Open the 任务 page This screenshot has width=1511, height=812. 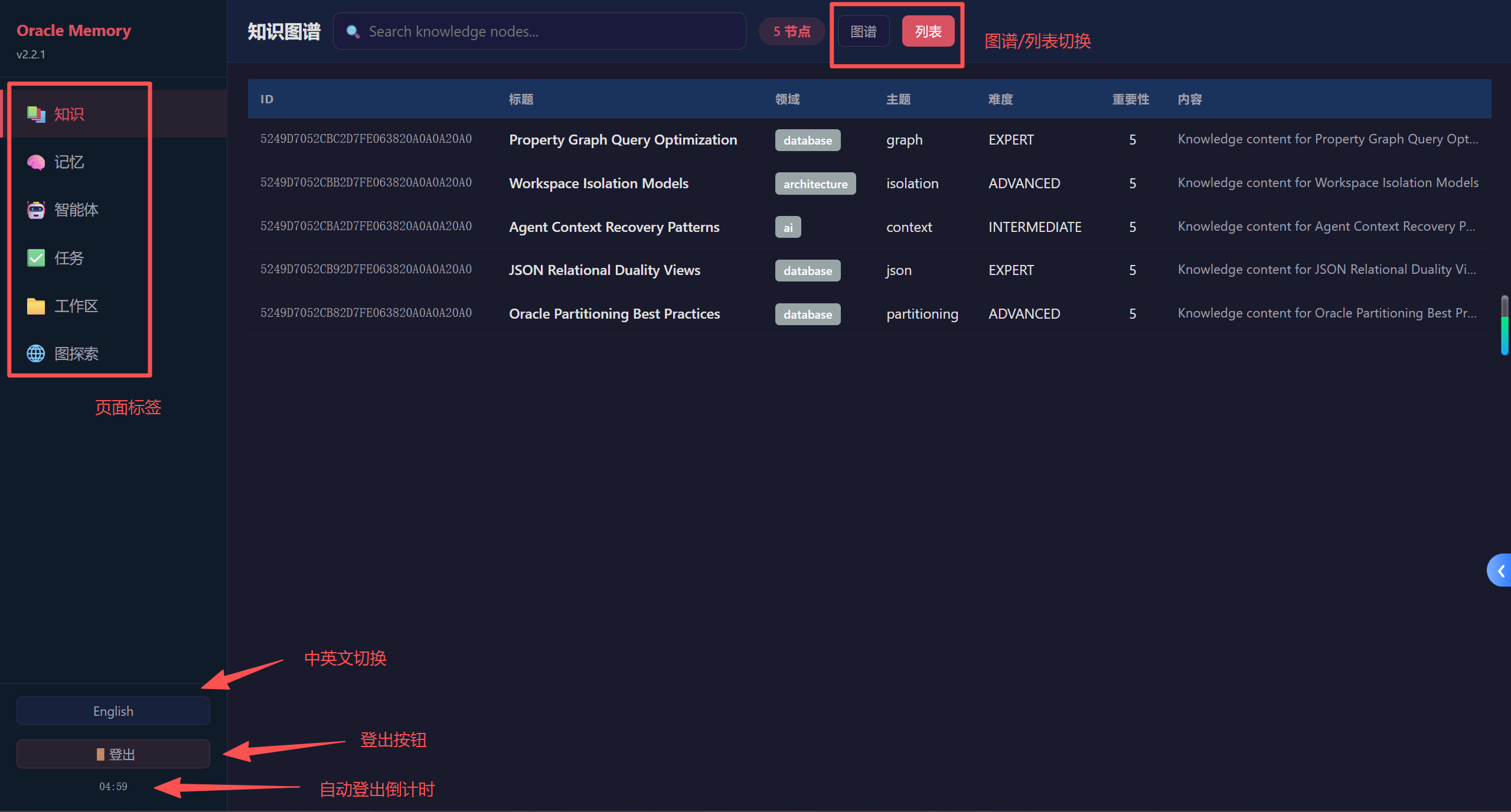pos(113,258)
